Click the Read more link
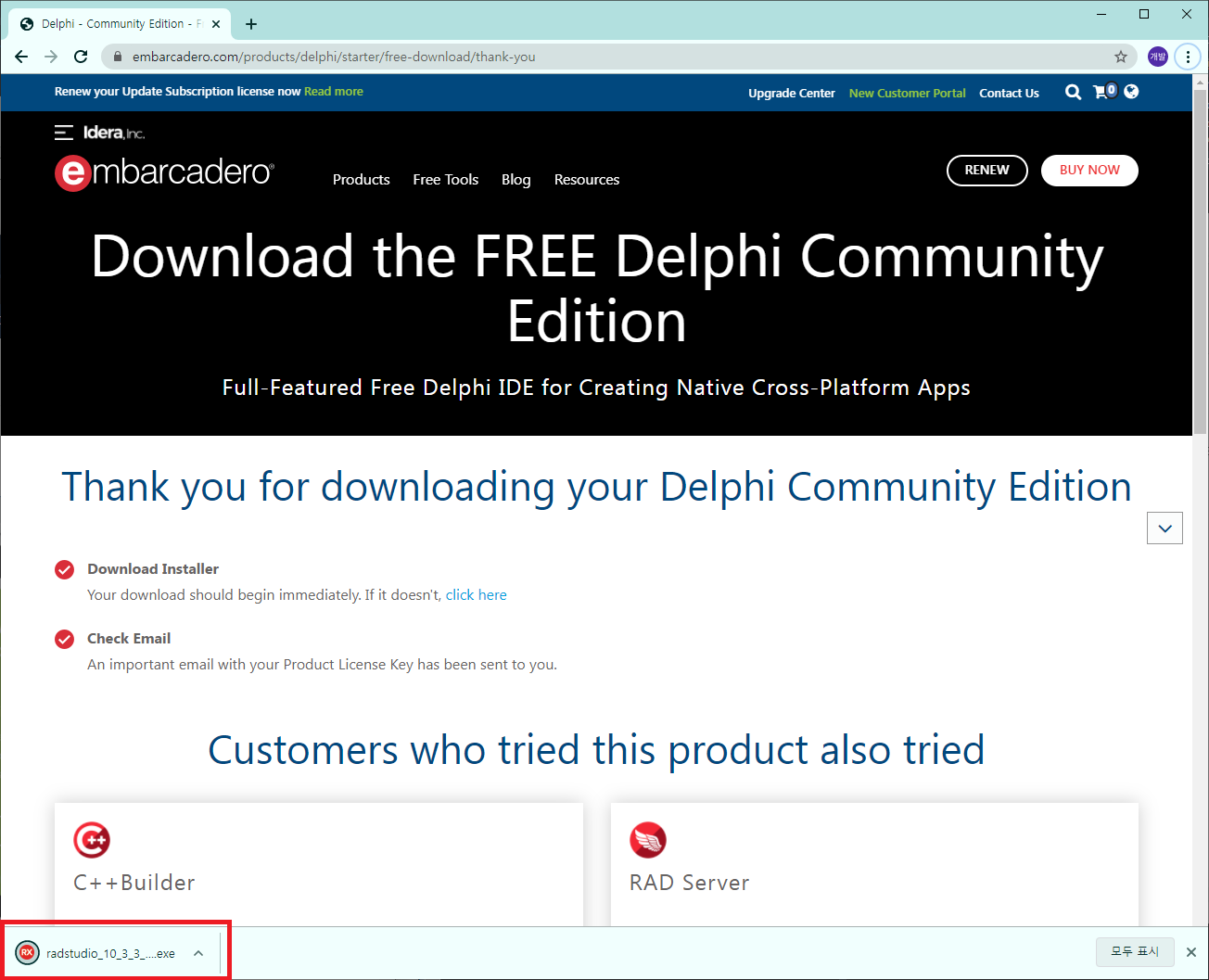The height and width of the screenshot is (980, 1209). (x=334, y=92)
